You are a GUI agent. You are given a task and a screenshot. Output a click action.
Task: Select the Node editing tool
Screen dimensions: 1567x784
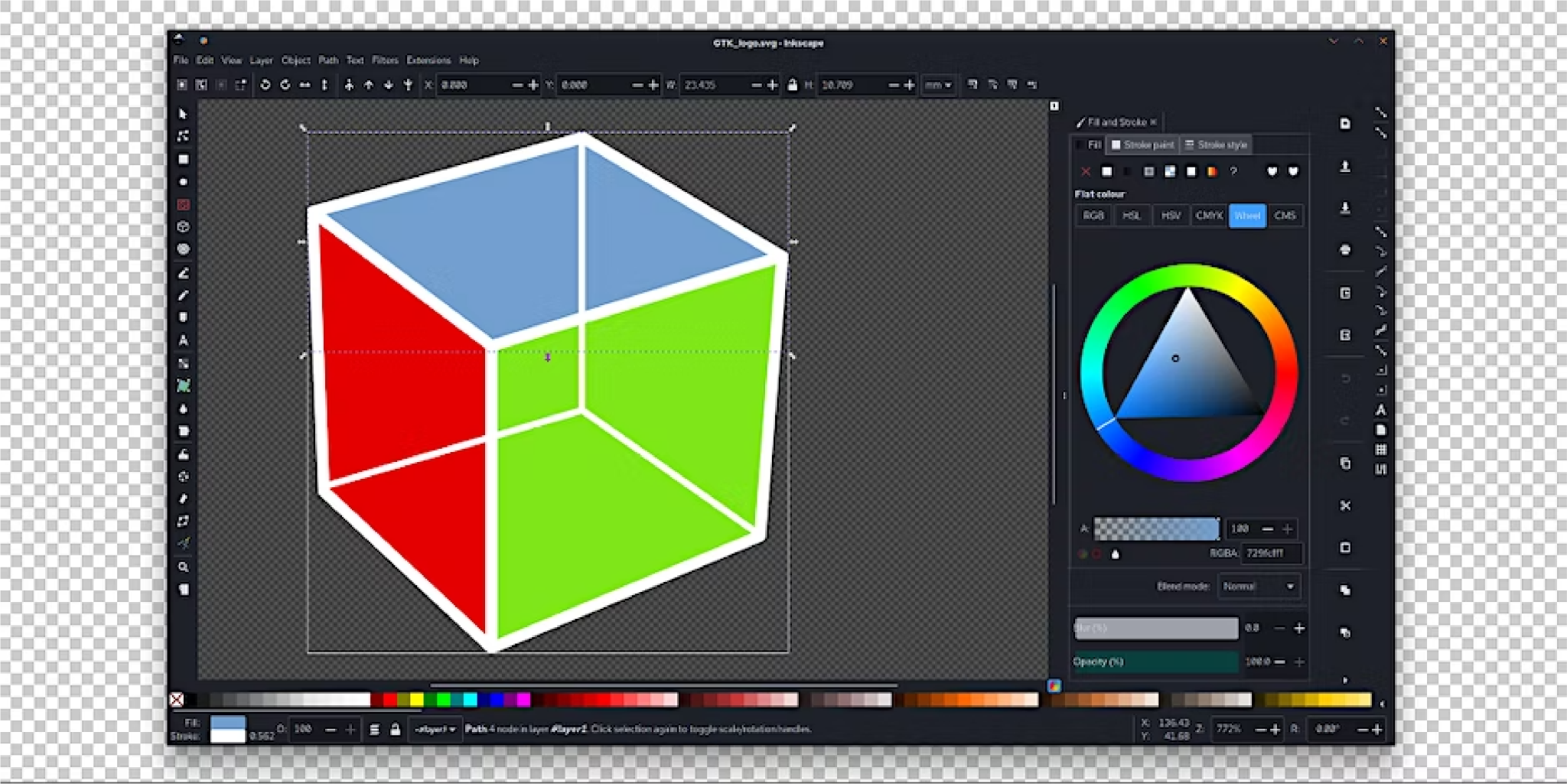[x=183, y=136]
